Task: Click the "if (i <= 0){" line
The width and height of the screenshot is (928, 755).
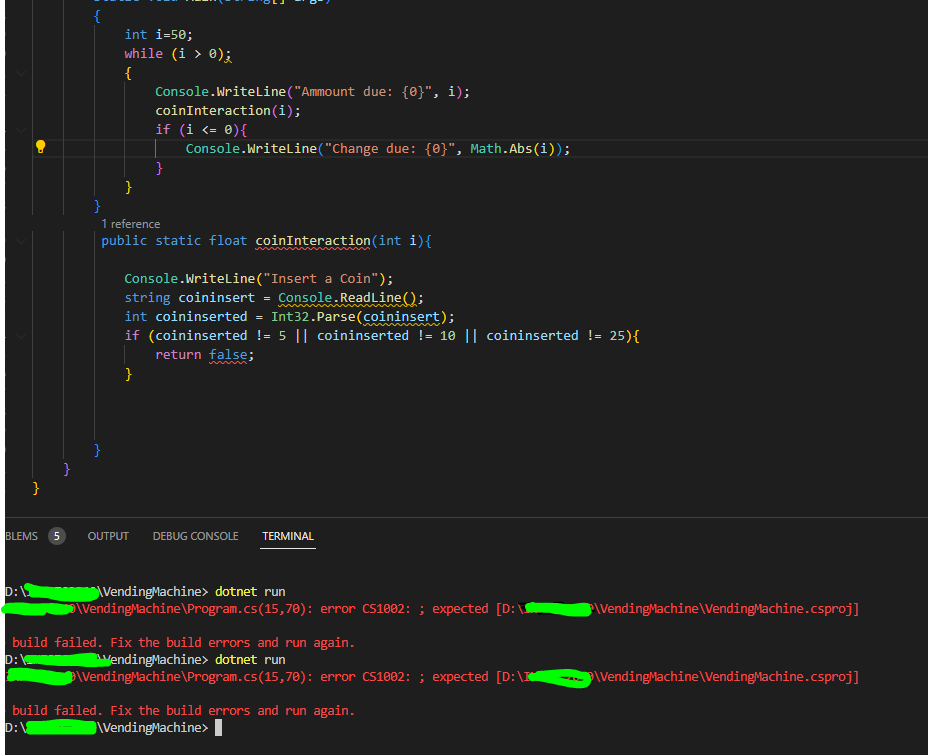Action: pyautogui.click(x=201, y=130)
